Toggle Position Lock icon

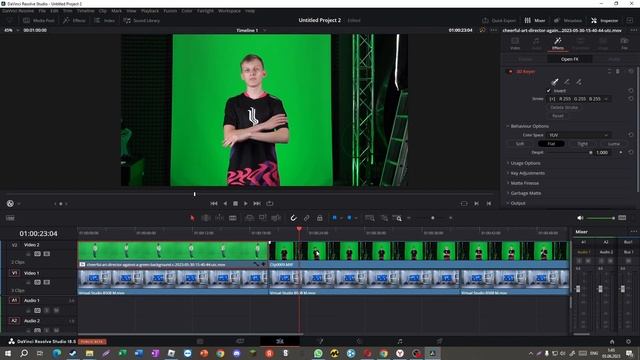point(320,218)
